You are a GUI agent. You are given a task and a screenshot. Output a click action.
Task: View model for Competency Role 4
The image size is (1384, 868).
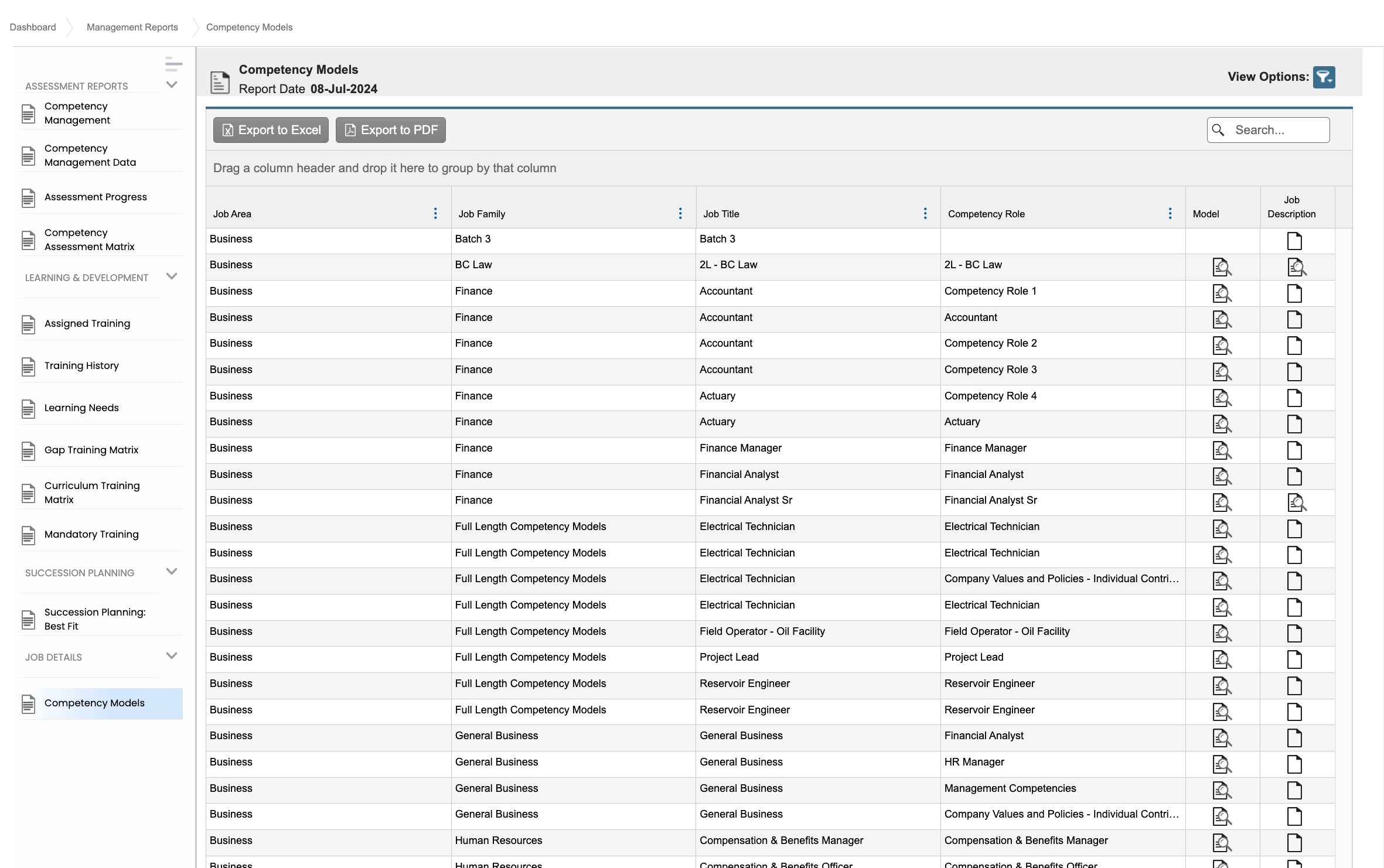(1222, 398)
